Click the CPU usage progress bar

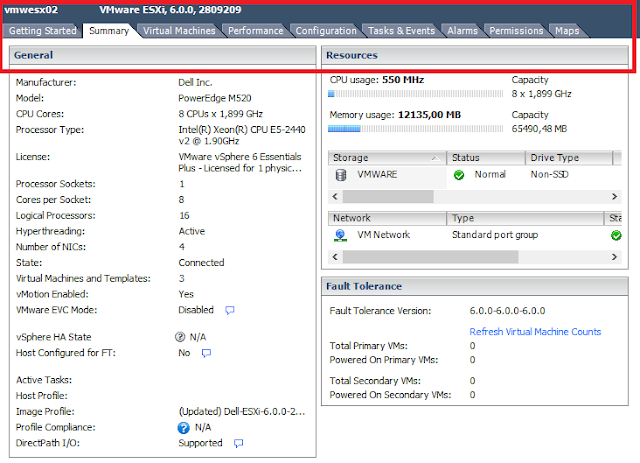tap(416, 94)
